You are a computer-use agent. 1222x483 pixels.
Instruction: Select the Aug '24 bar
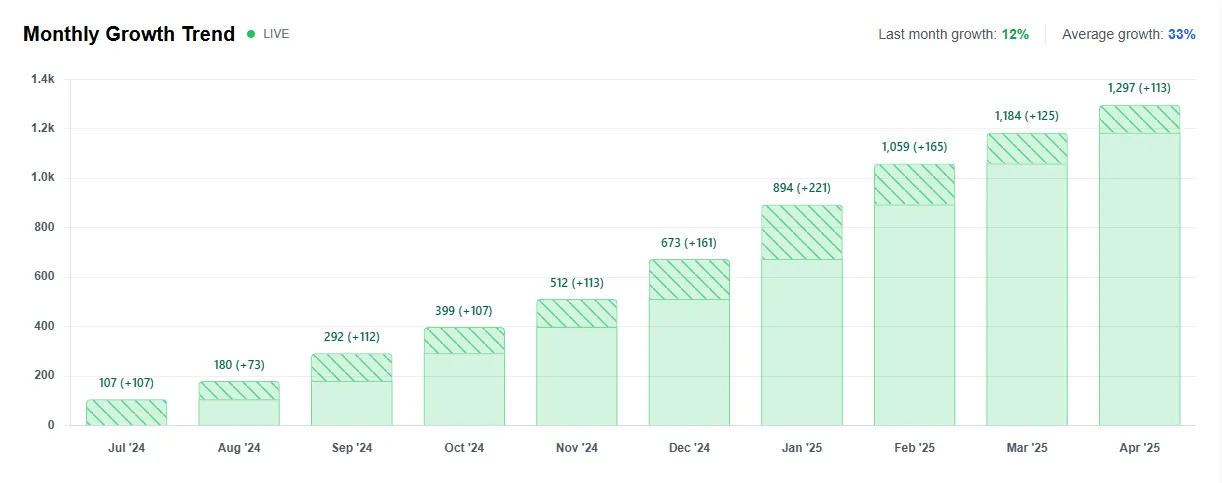(x=239, y=404)
